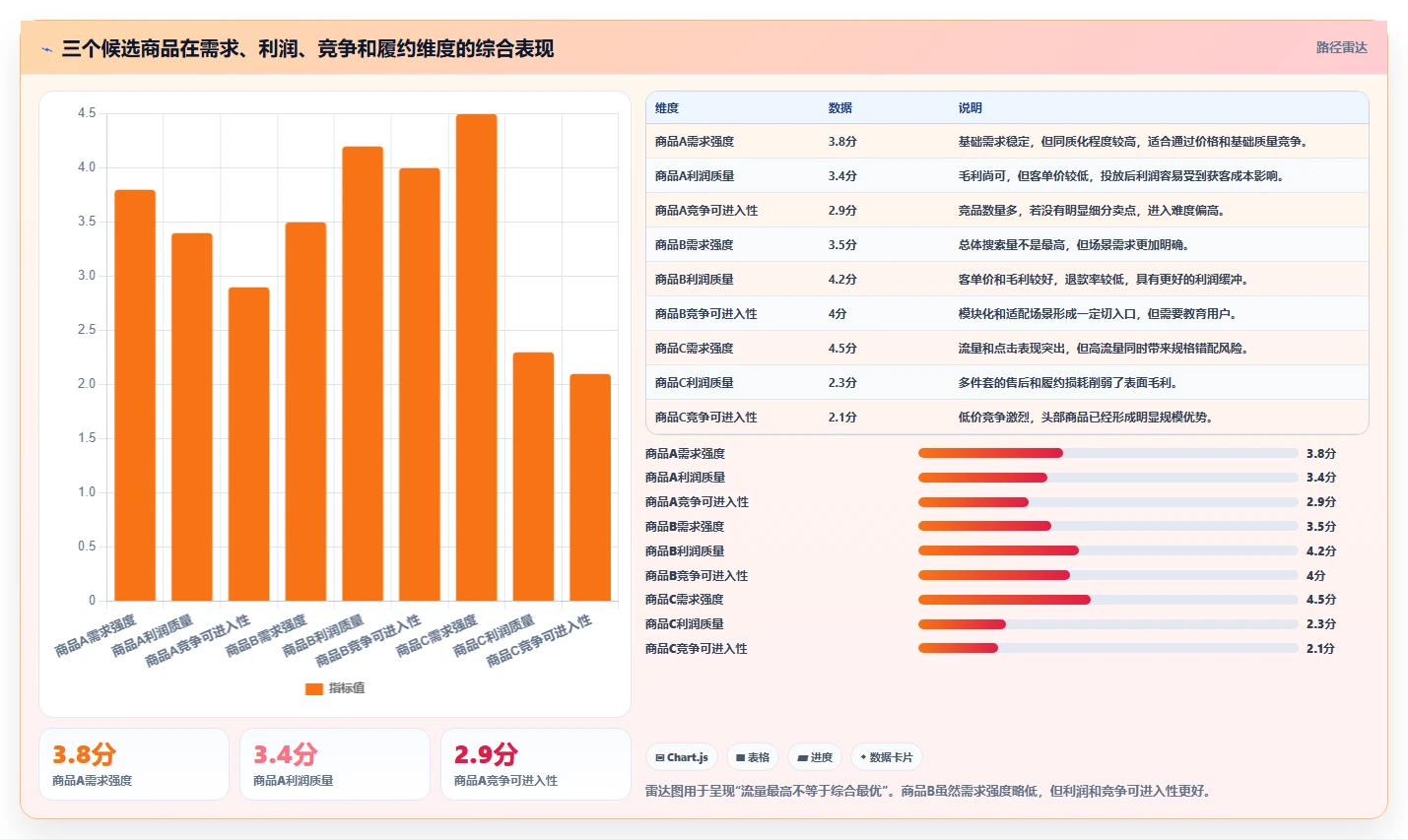Click the chart title 三个候选商品 heading
1408x840 pixels.
tap(307, 48)
